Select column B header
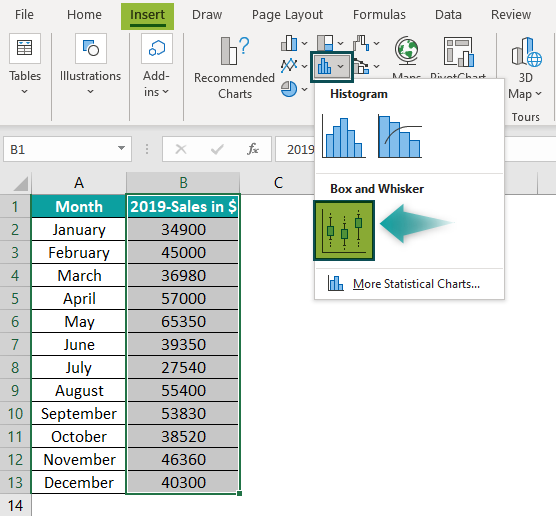556x516 pixels. point(183,183)
